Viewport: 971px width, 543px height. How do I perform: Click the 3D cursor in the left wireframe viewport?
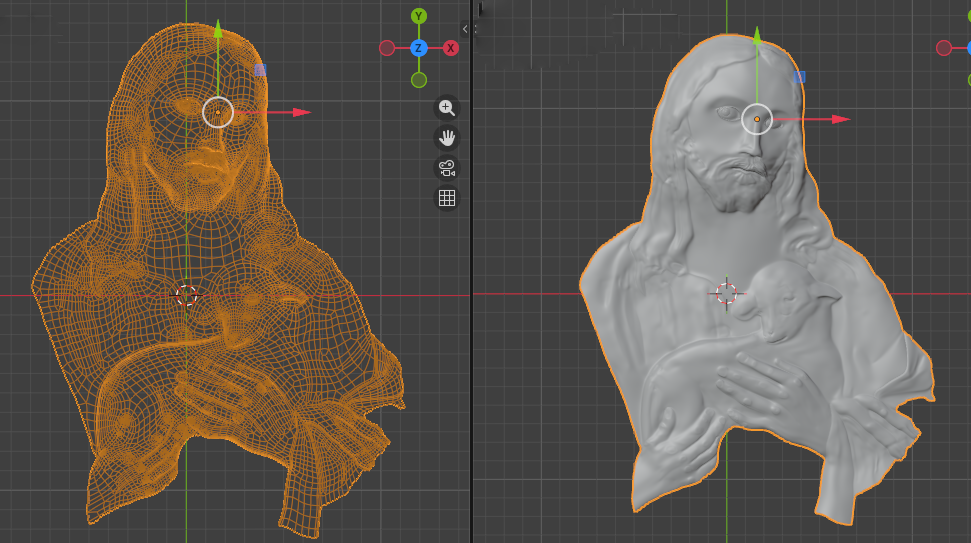[187, 295]
